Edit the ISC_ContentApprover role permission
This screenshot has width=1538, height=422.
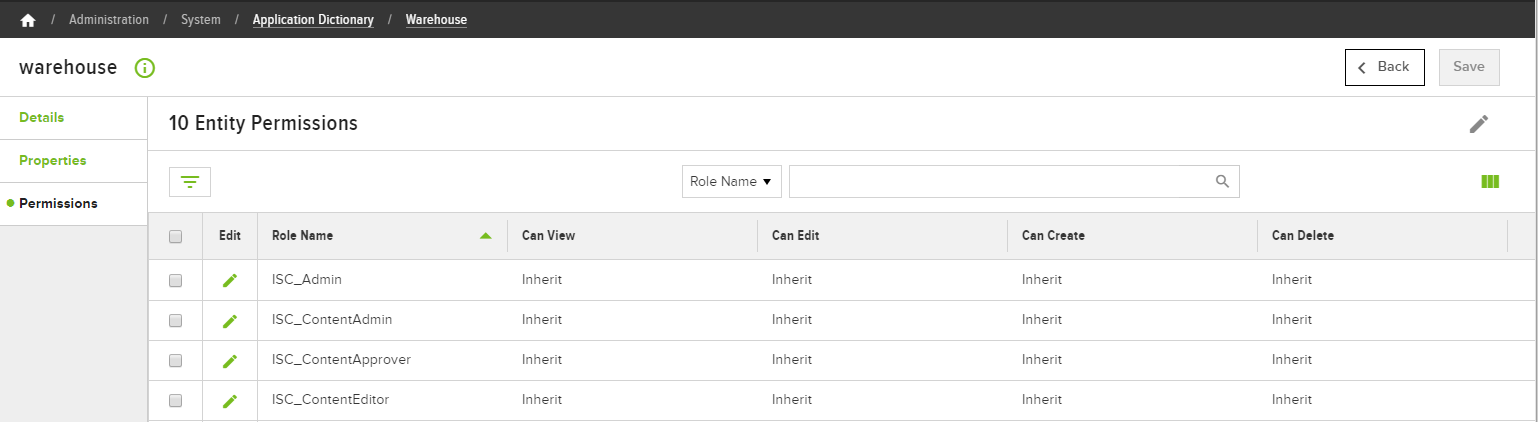click(230, 361)
